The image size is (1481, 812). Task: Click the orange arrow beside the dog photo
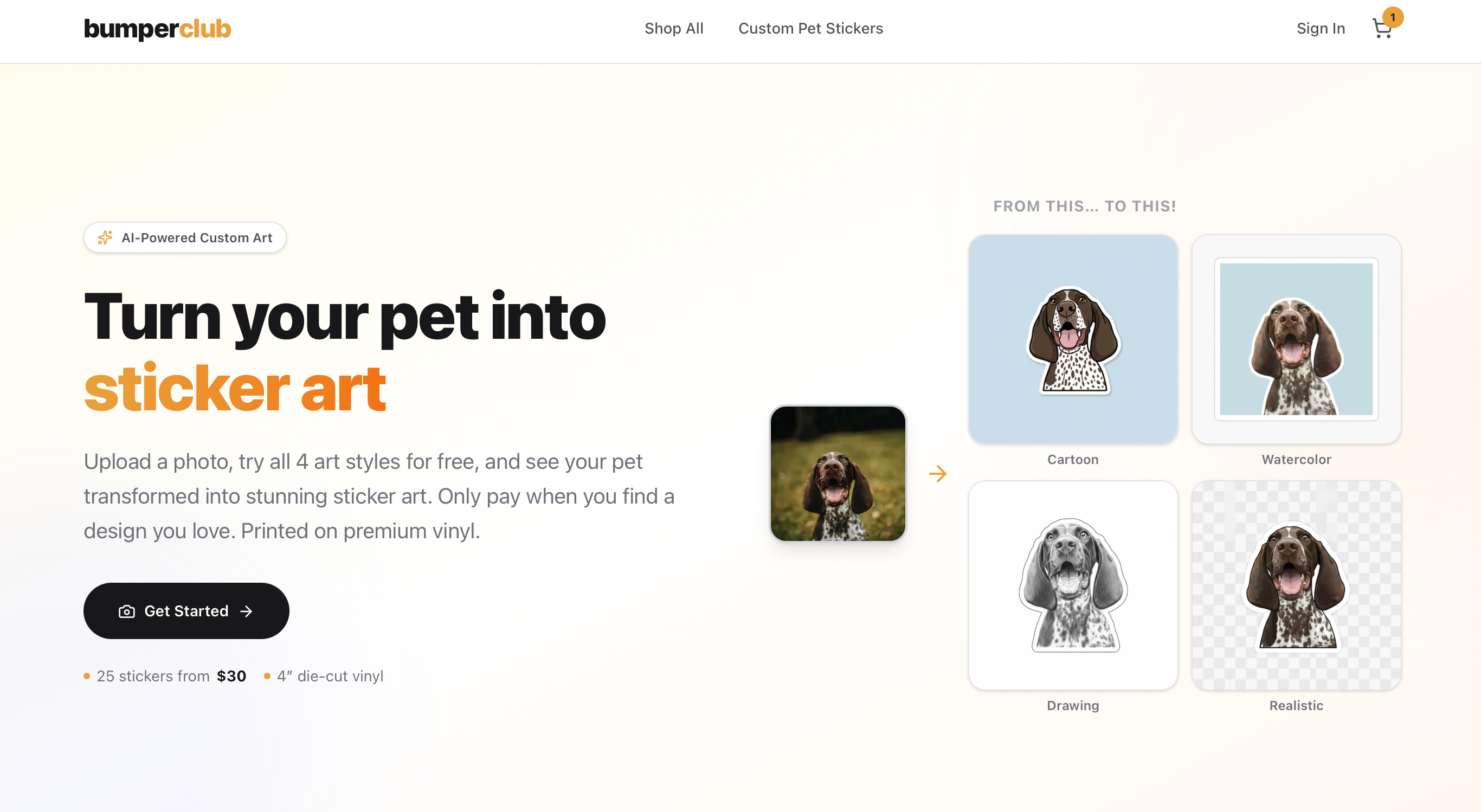pyautogui.click(x=938, y=474)
